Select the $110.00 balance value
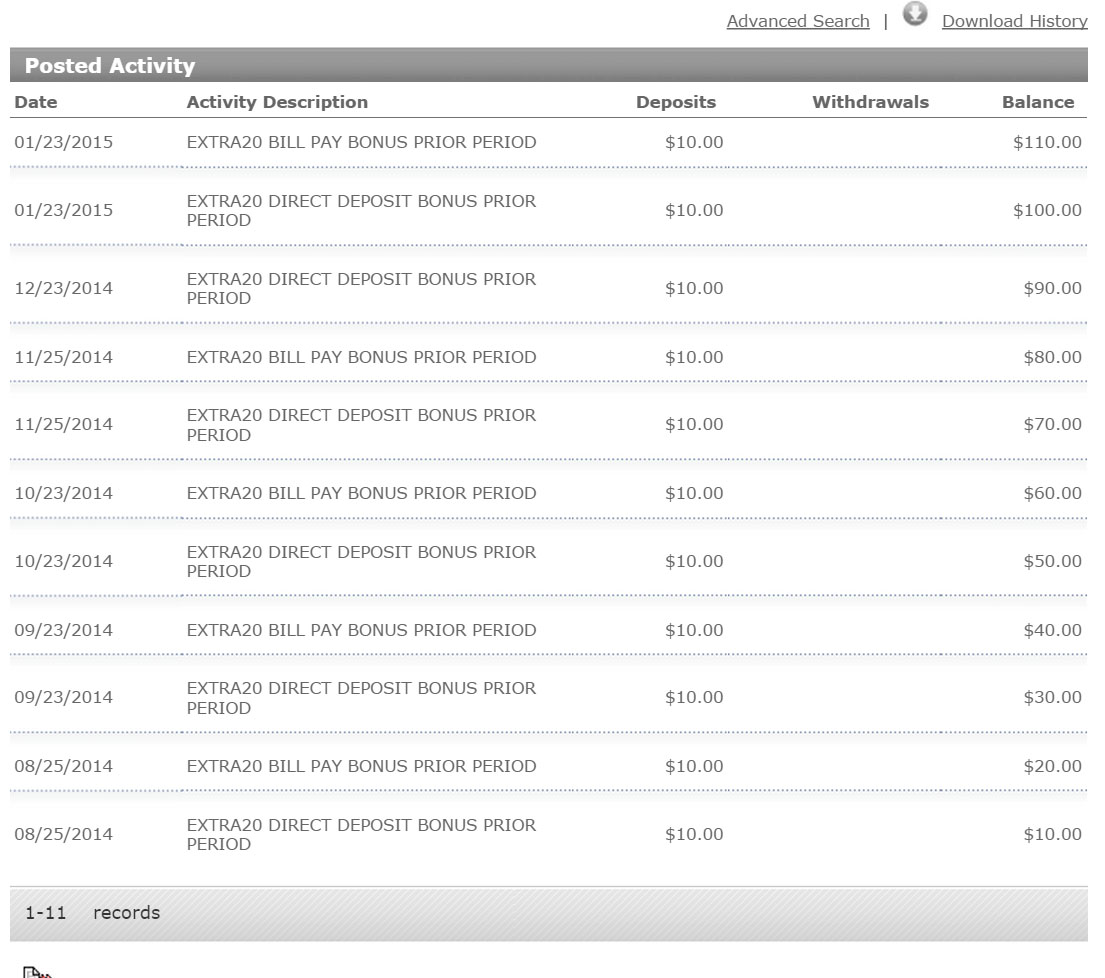This screenshot has width=1105, height=978. point(1047,142)
